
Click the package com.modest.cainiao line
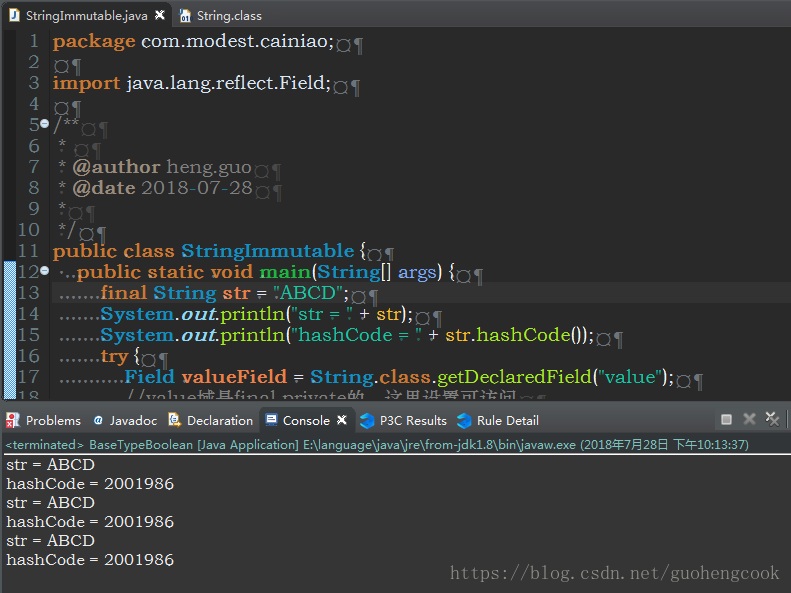(193, 41)
